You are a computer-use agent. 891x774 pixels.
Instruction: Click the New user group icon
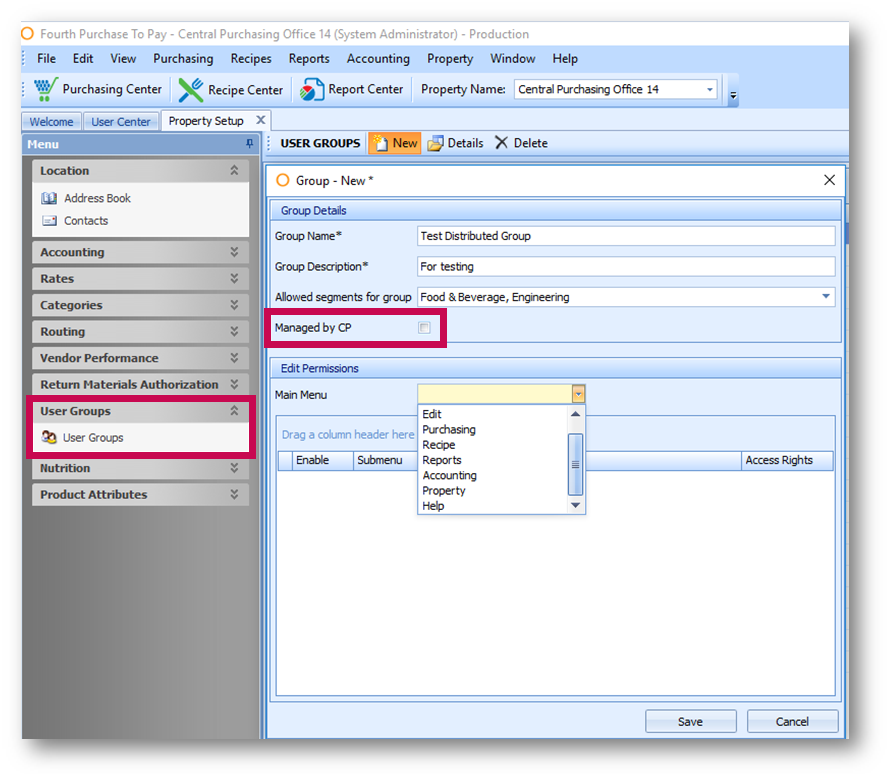(381, 143)
